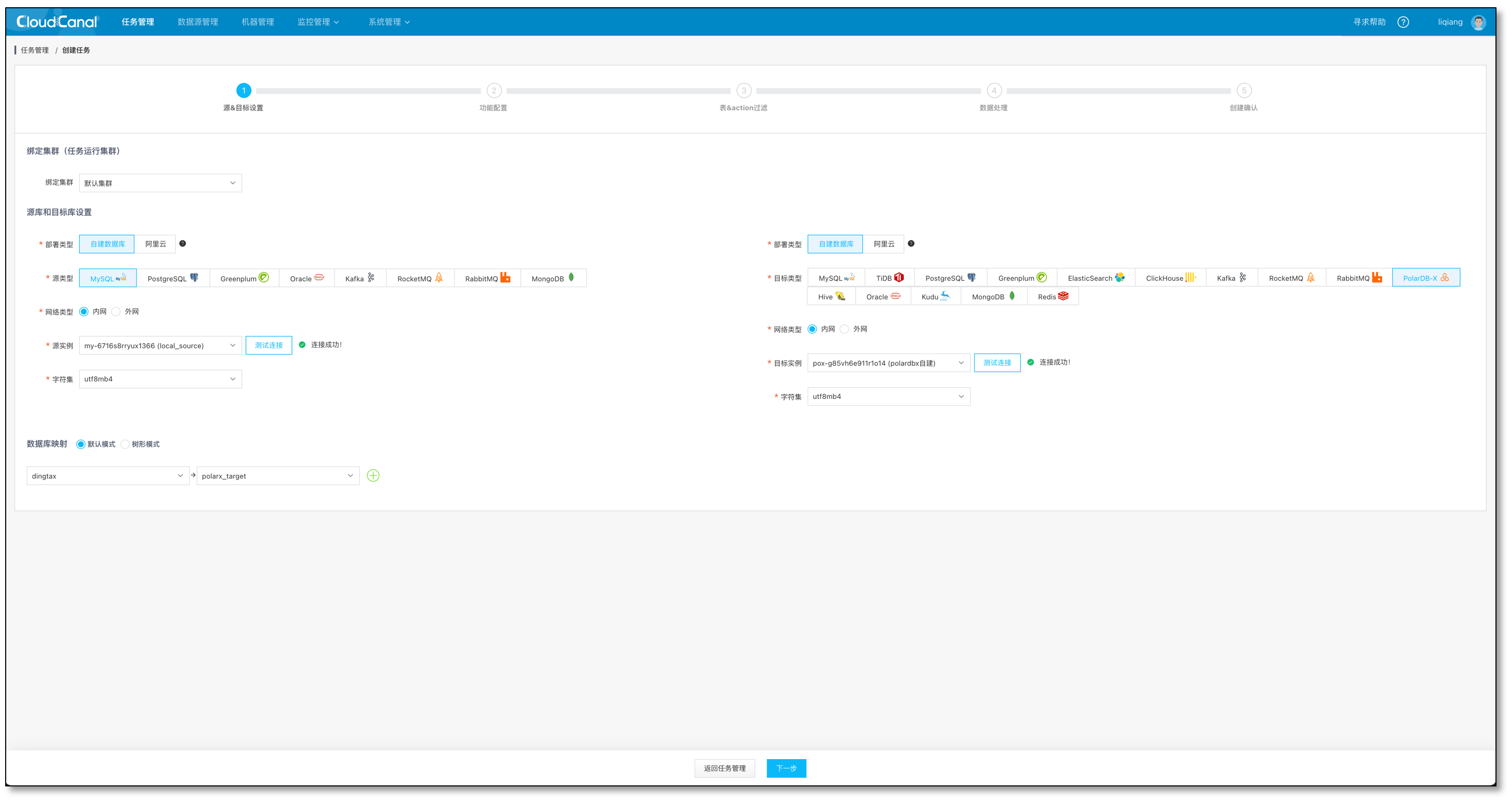Pick MongoDB as source type
Image resolution: width=1512 pixels, height=804 pixels.
click(x=552, y=278)
